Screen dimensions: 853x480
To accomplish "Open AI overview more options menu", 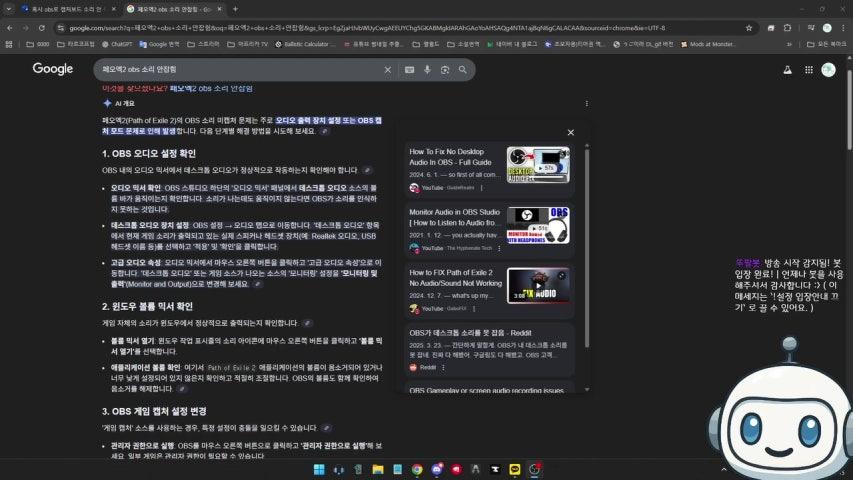I will coord(586,103).
